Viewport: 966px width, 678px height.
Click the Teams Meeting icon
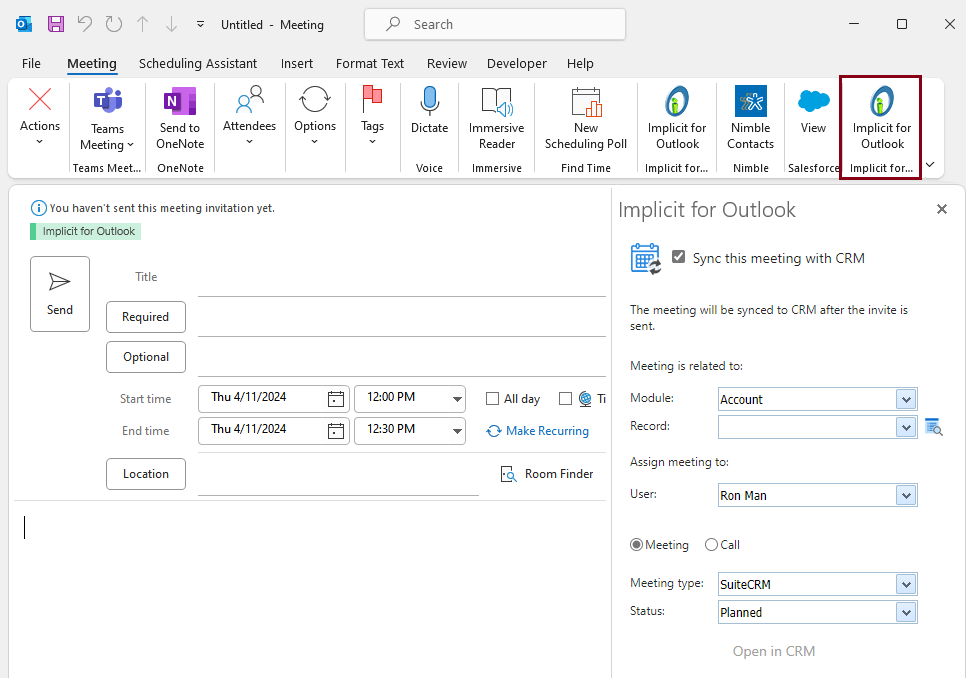[x=107, y=102]
